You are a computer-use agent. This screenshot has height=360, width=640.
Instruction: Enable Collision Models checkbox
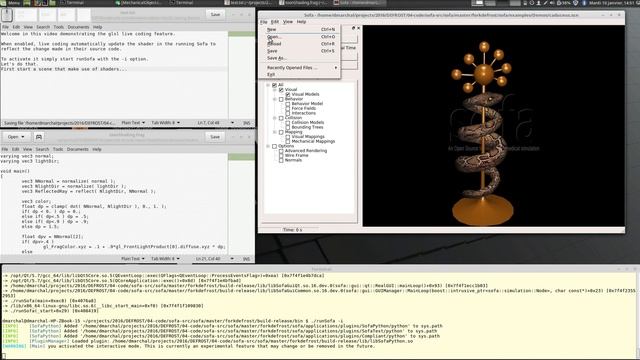click(x=288, y=122)
